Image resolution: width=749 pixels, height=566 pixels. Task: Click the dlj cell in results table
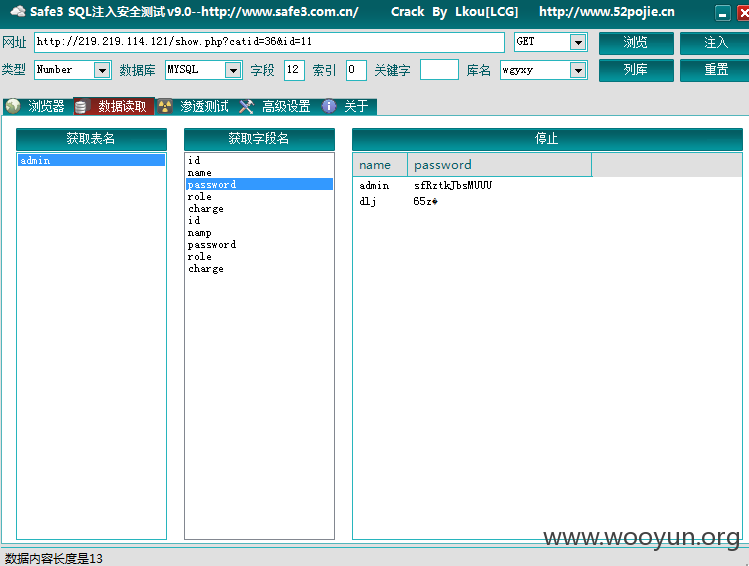pos(368,201)
